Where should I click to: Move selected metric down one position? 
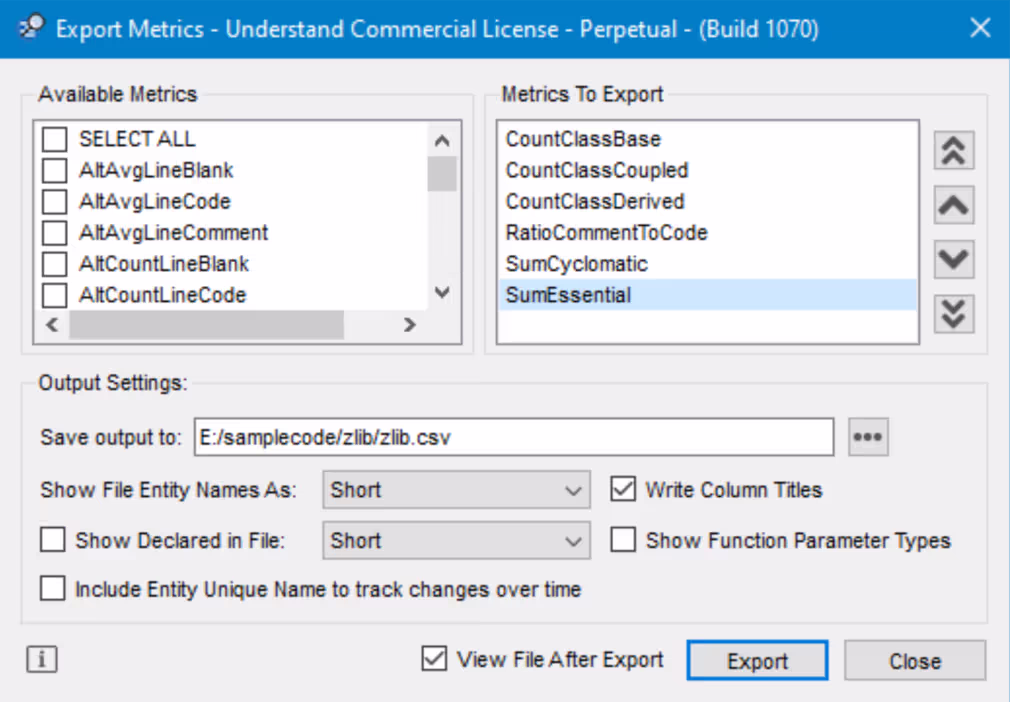953,259
